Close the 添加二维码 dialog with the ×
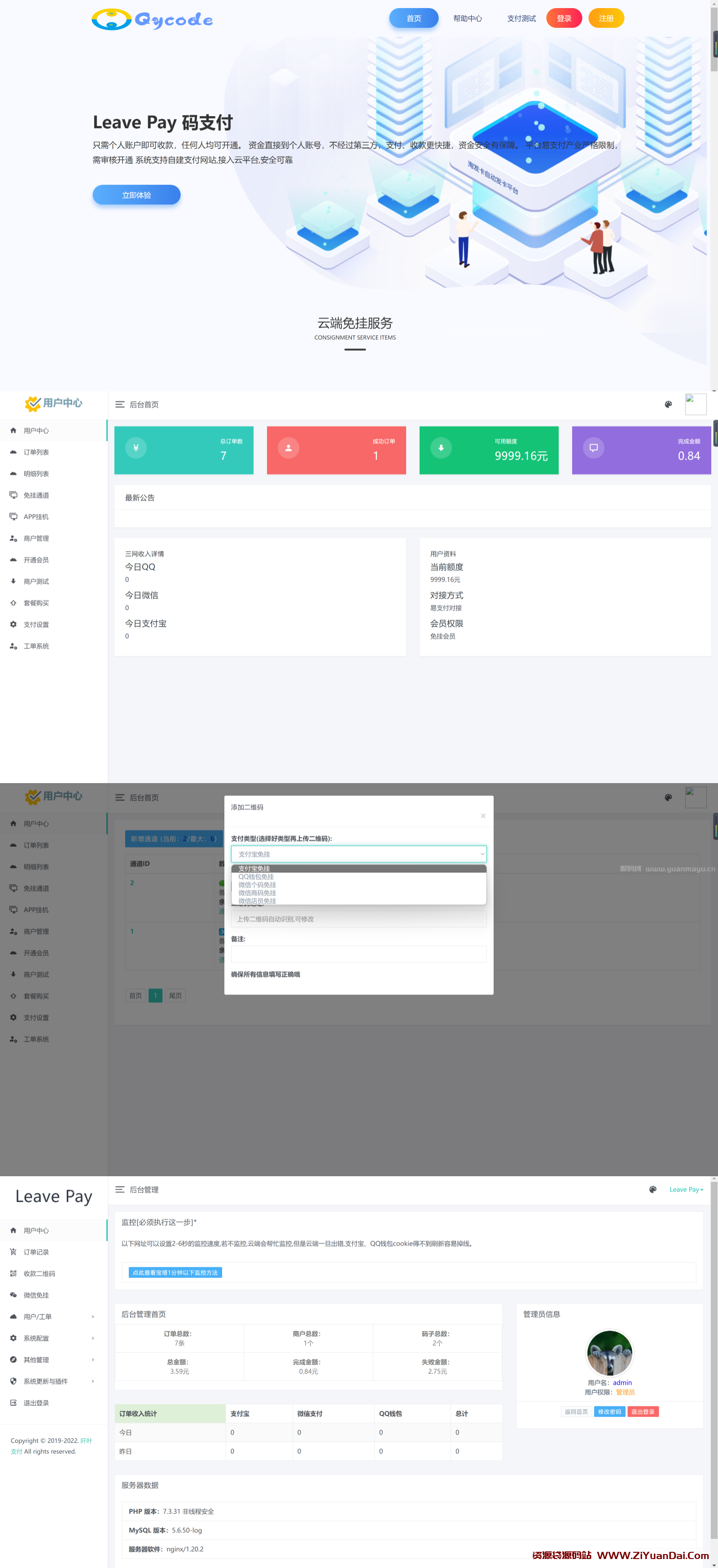 483,816
